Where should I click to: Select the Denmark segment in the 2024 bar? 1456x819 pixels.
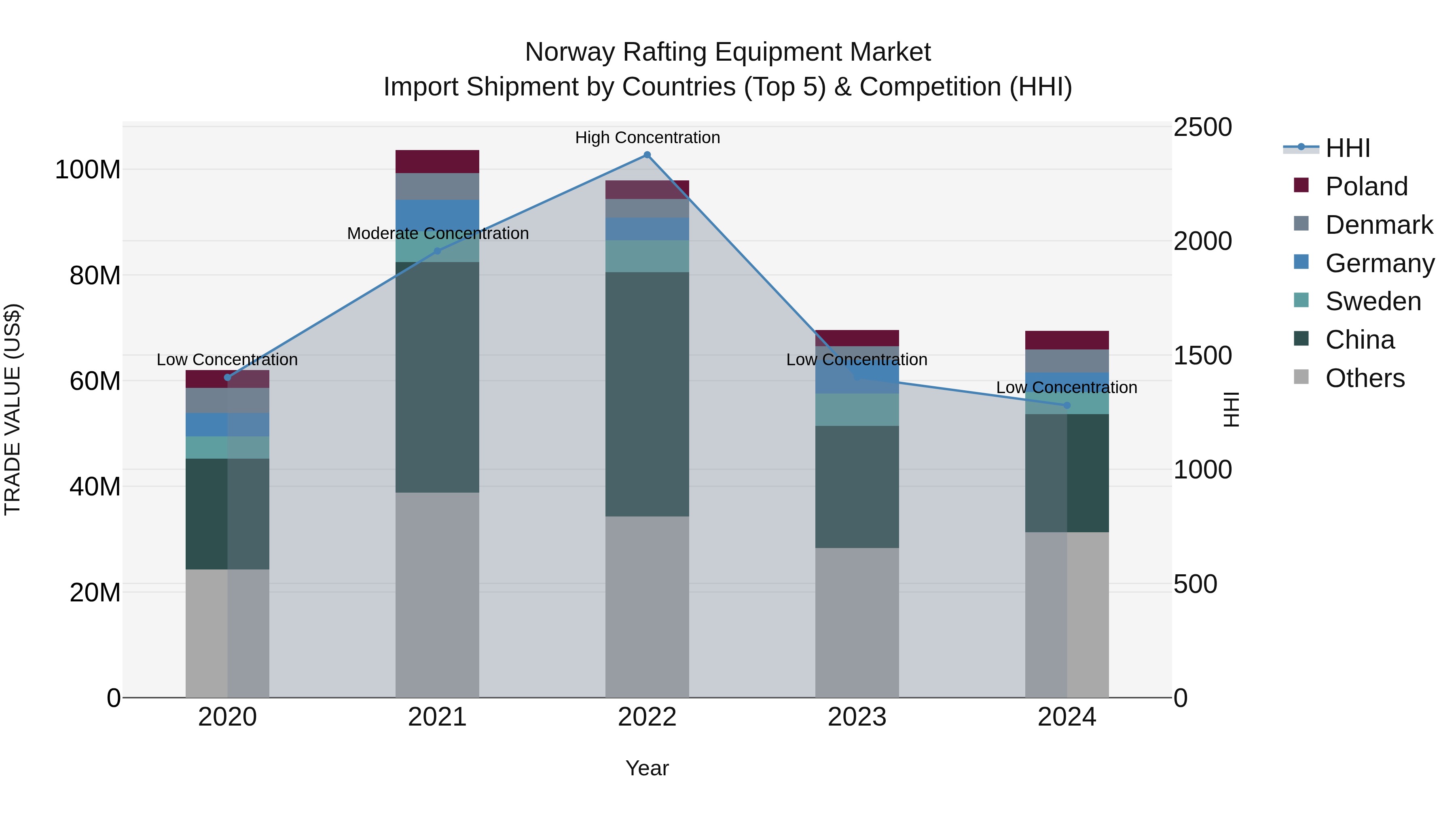(x=1067, y=361)
